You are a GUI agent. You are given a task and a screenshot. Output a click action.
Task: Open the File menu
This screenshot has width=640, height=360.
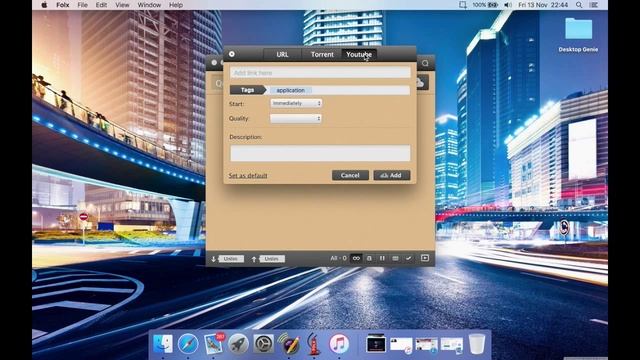point(82,5)
